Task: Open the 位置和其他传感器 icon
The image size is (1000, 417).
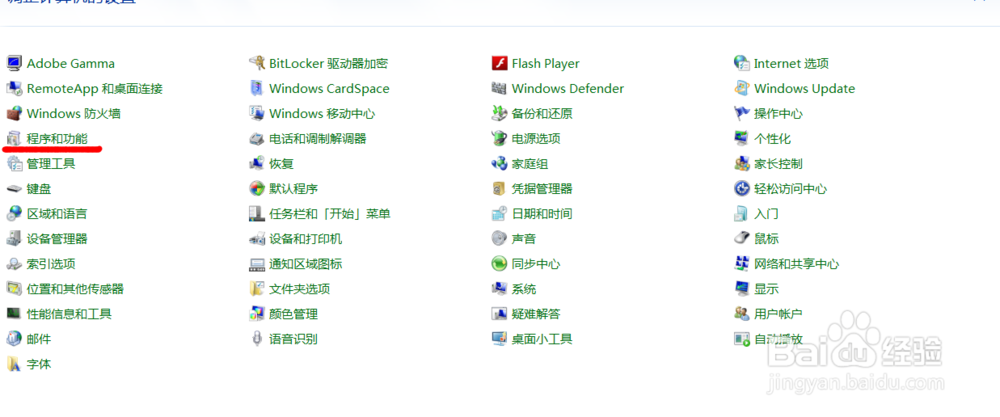Action: pos(14,289)
